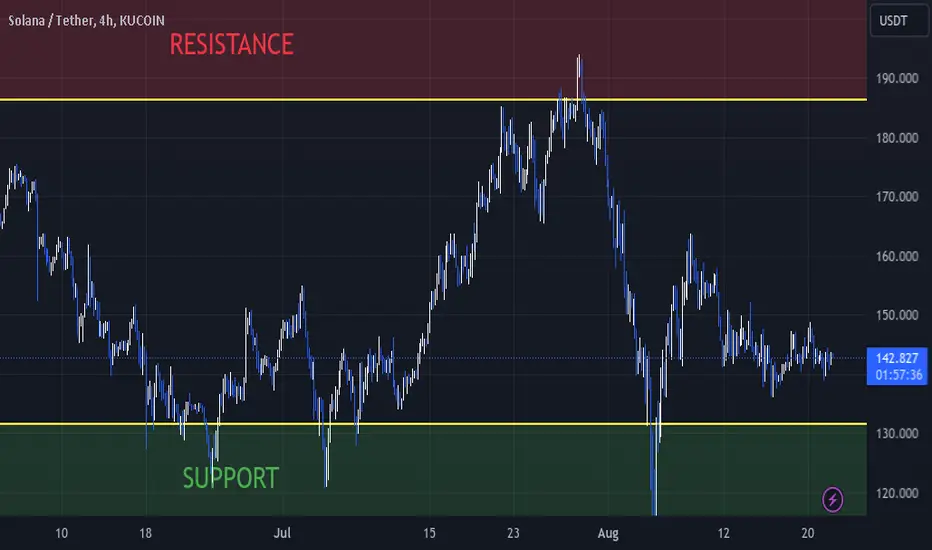Click the 170.000 price axis label
Screen dimensions: 932x550
pyautogui.click(x=897, y=197)
